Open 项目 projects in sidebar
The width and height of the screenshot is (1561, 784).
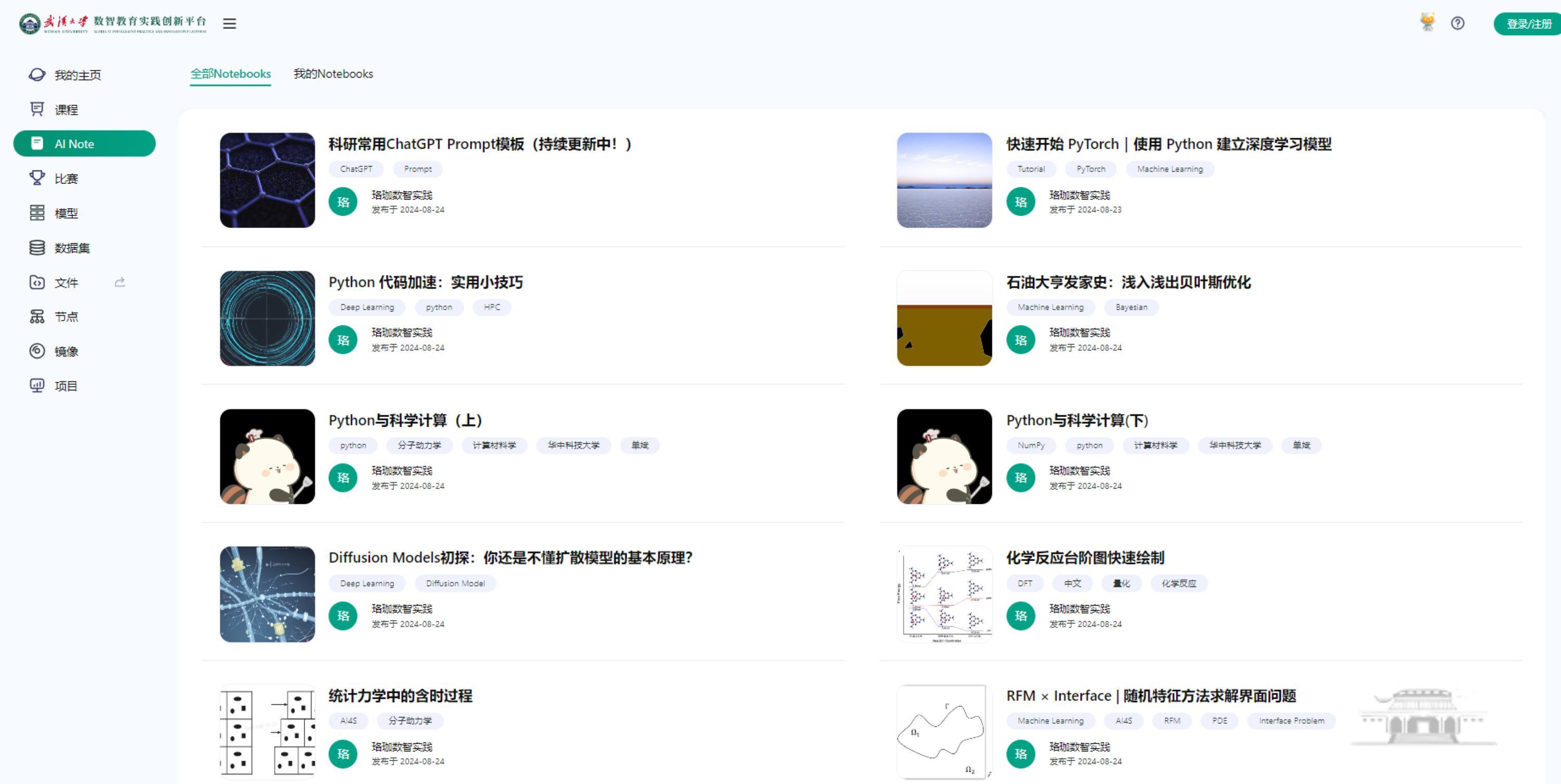pyautogui.click(x=66, y=386)
